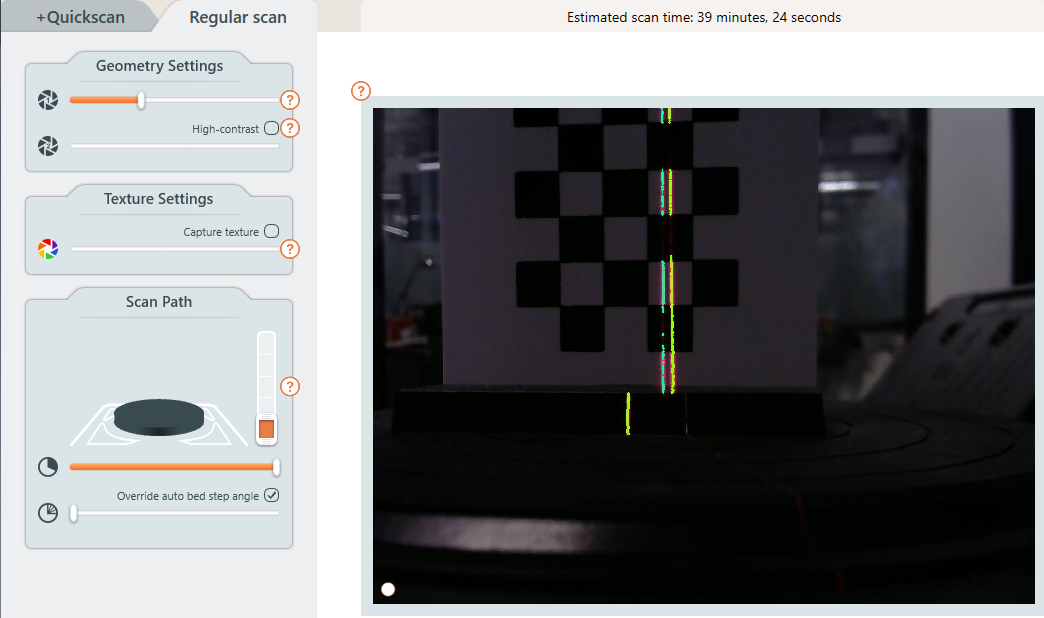Open help icon for Scan Path
The image size is (1044, 618).
290,386
